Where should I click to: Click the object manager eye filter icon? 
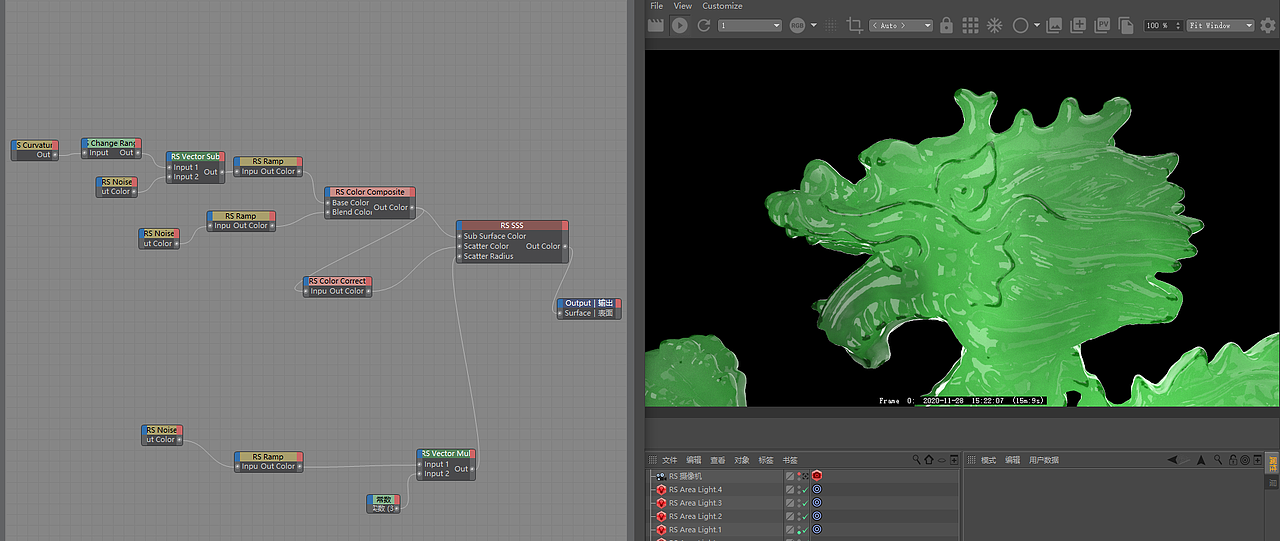click(x=940, y=460)
